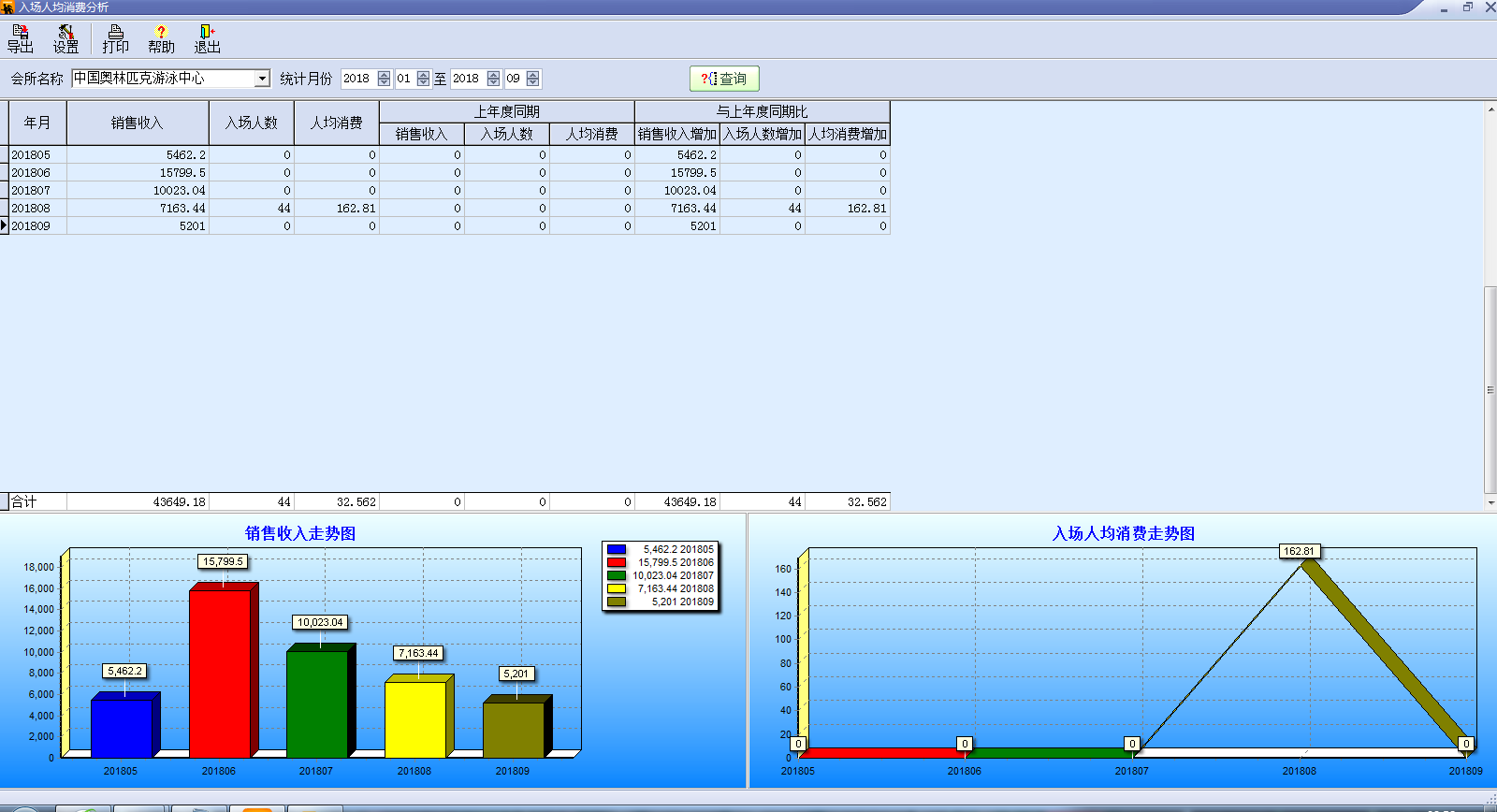Screen dimensions: 1497x812
Task: Click the start month field showing 01
Action: (x=405, y=79)
